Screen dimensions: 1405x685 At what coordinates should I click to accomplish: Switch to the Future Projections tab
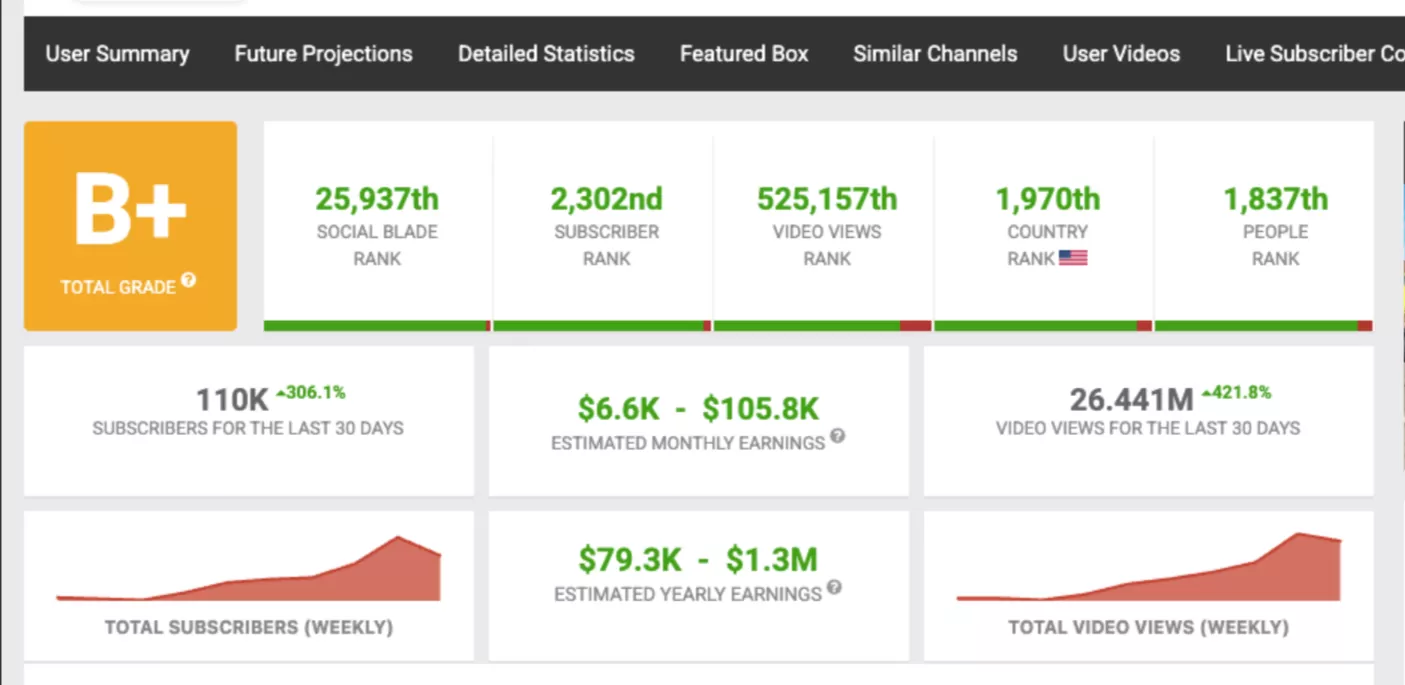pos(323,54)
